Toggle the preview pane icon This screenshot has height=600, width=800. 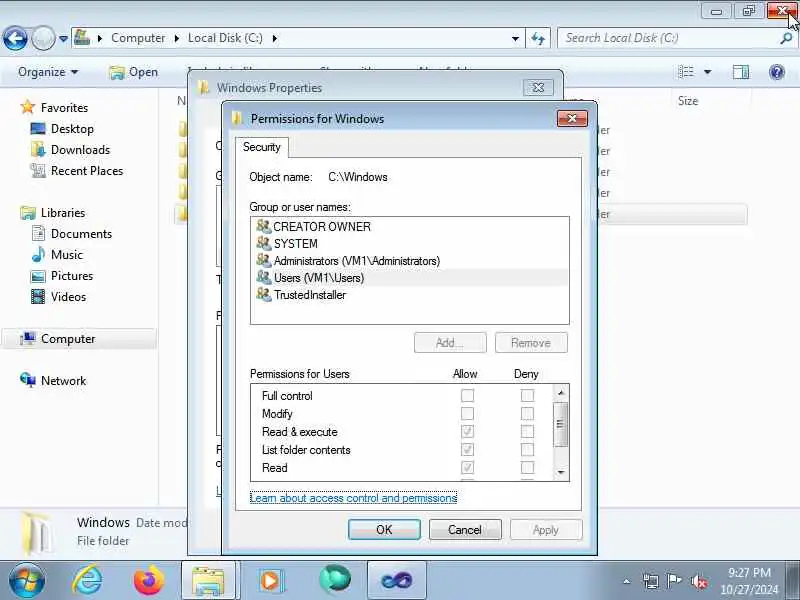[740, 72]
